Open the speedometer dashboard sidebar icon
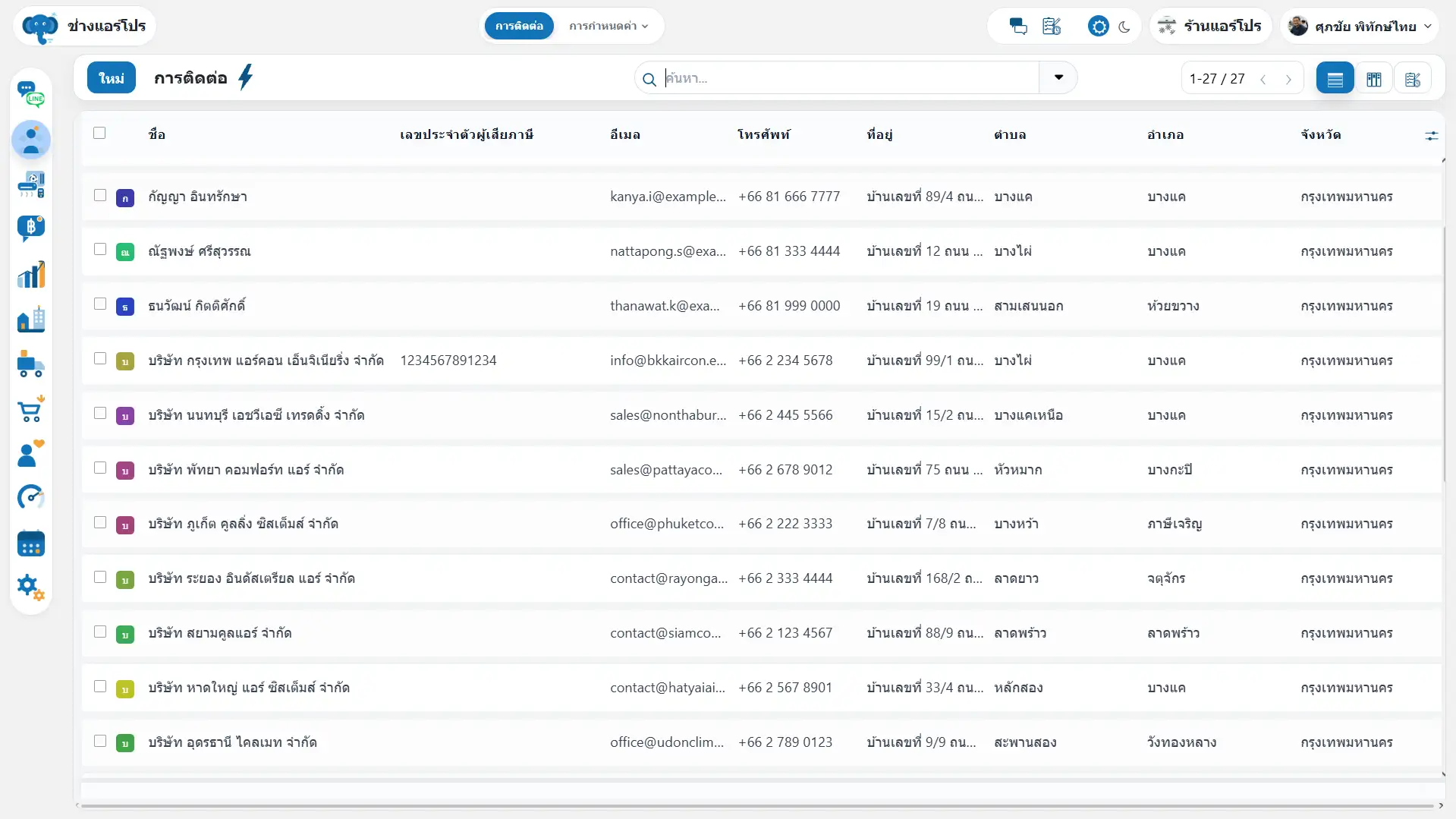Screen dimensions: 1456x819 31,498
